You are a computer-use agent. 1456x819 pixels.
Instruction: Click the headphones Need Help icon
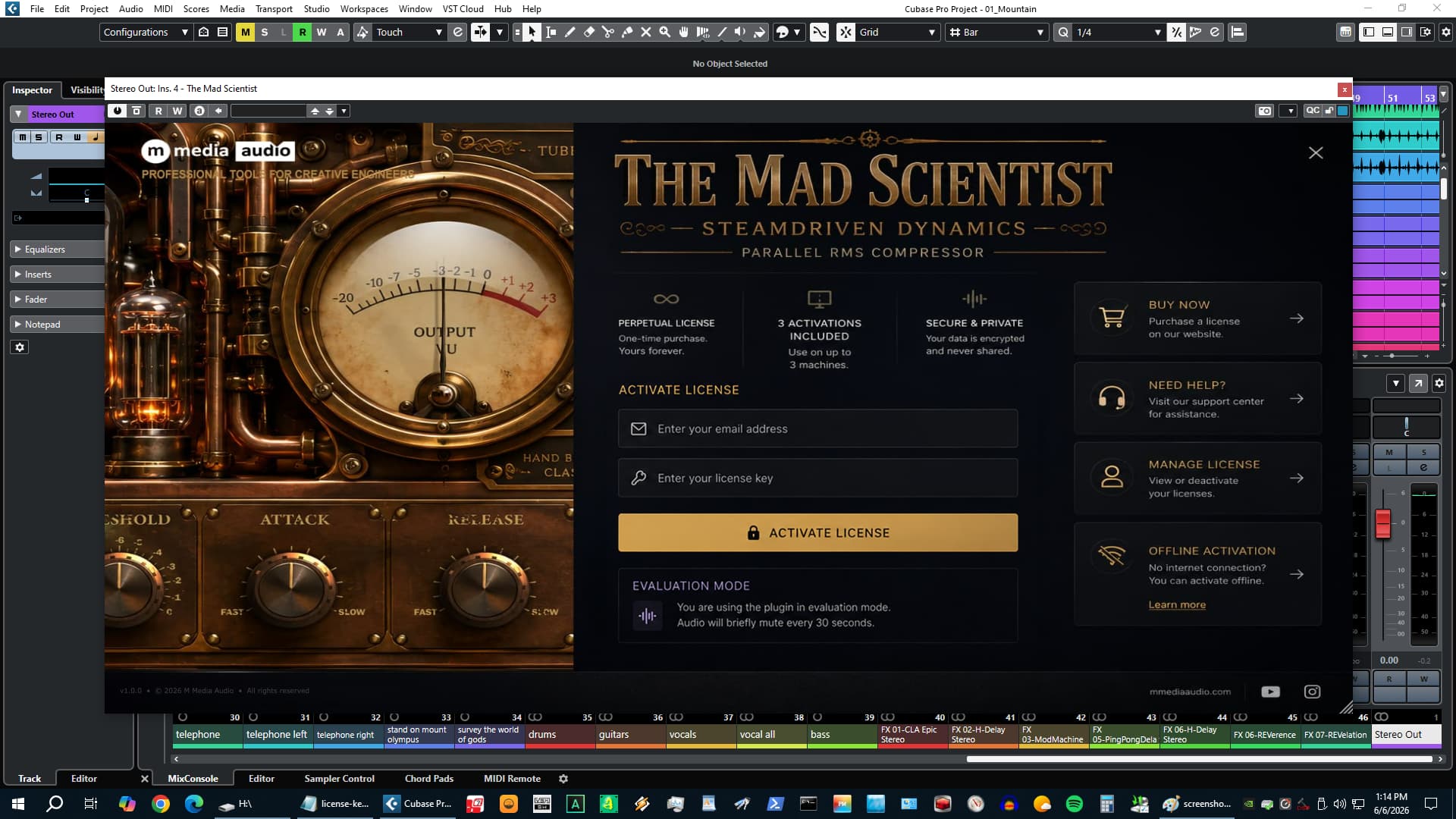1112,397
